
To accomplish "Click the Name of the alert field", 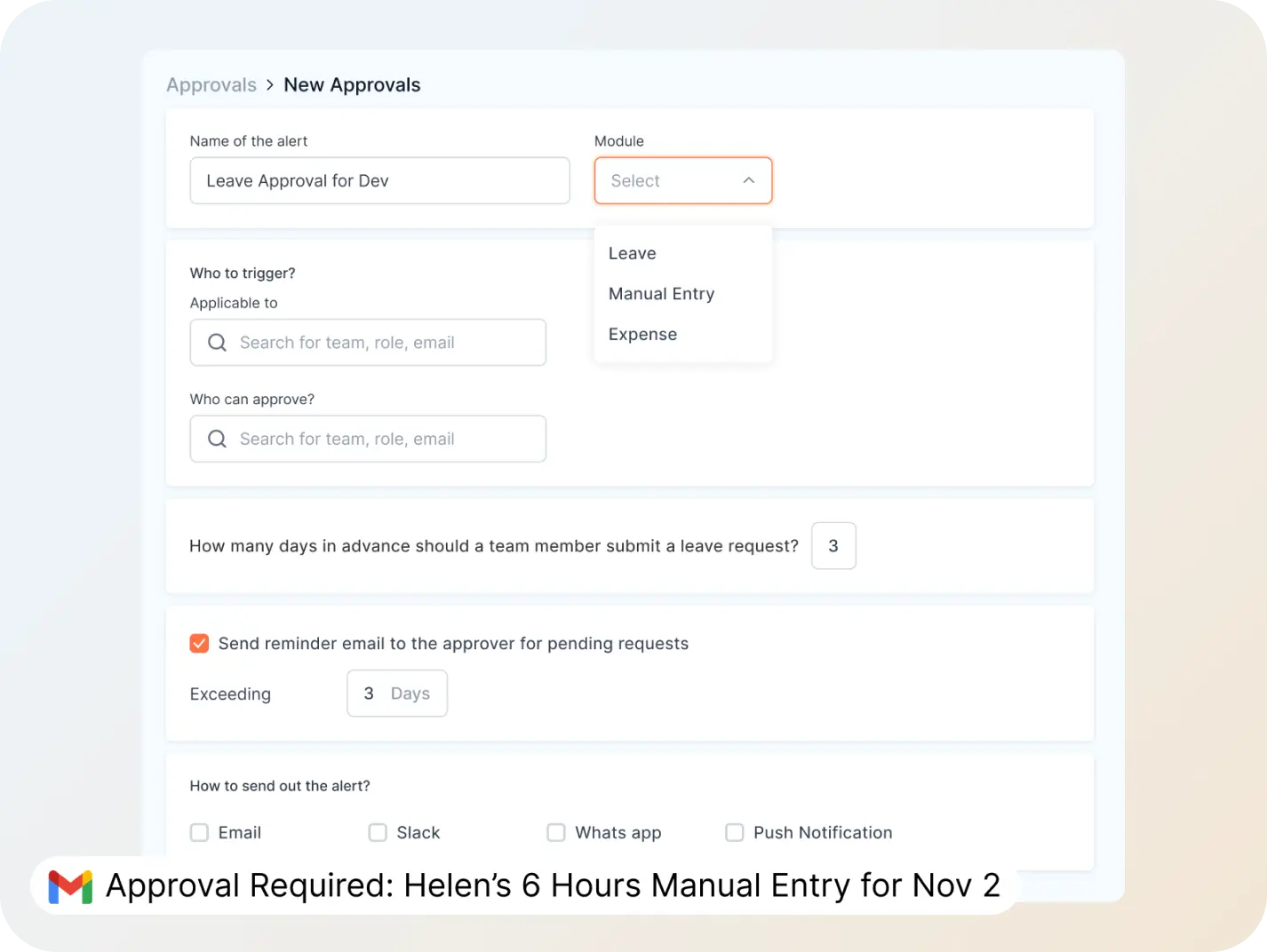I will 379,181.
